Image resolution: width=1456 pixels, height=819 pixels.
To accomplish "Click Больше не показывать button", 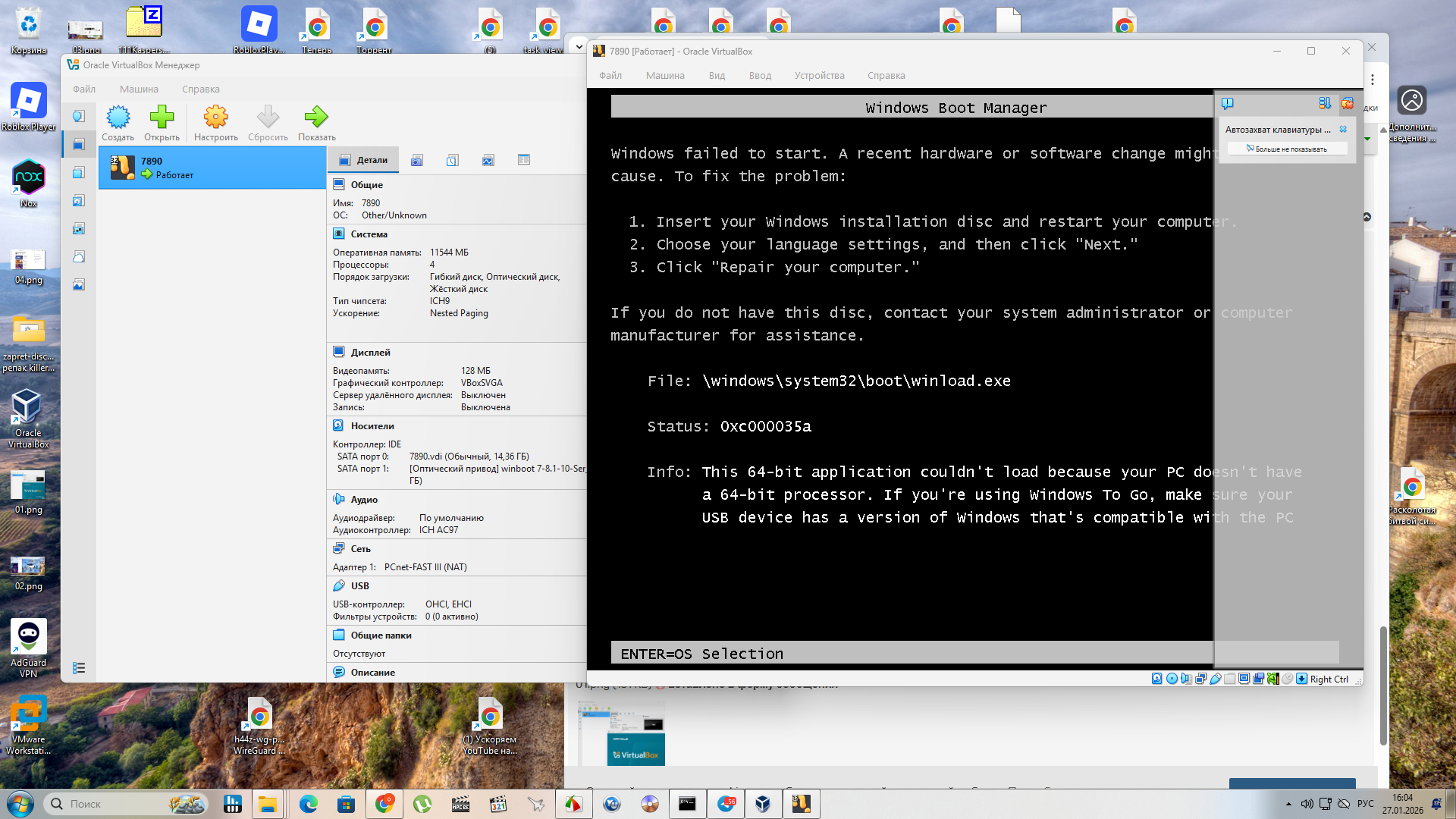I will (1287, 149).
